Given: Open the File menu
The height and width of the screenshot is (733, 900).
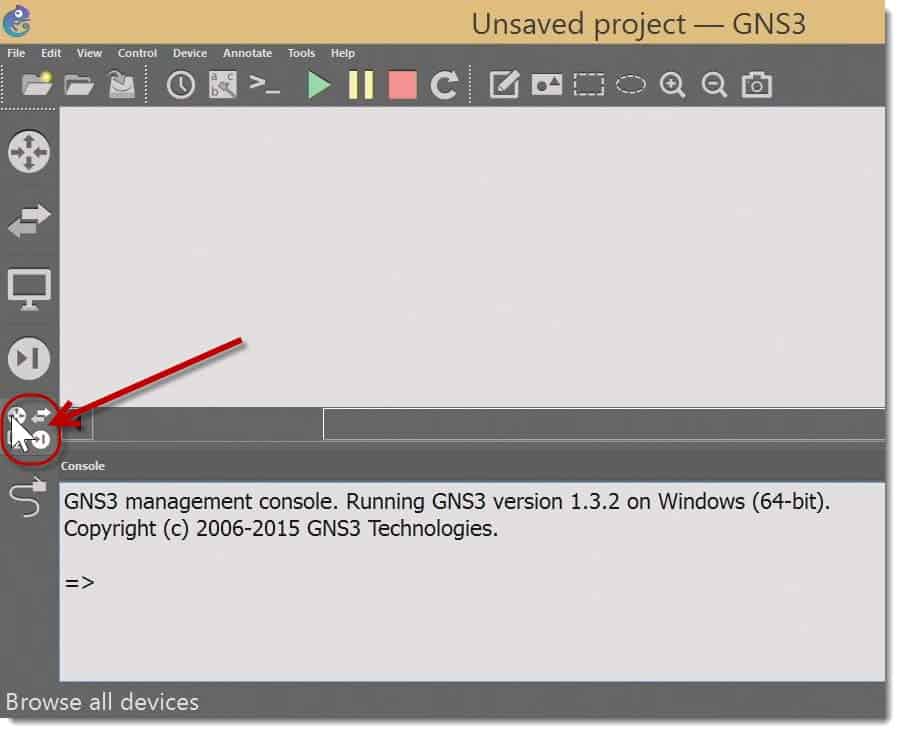Looking at the screenshot, I should click(x=16, y=53).
